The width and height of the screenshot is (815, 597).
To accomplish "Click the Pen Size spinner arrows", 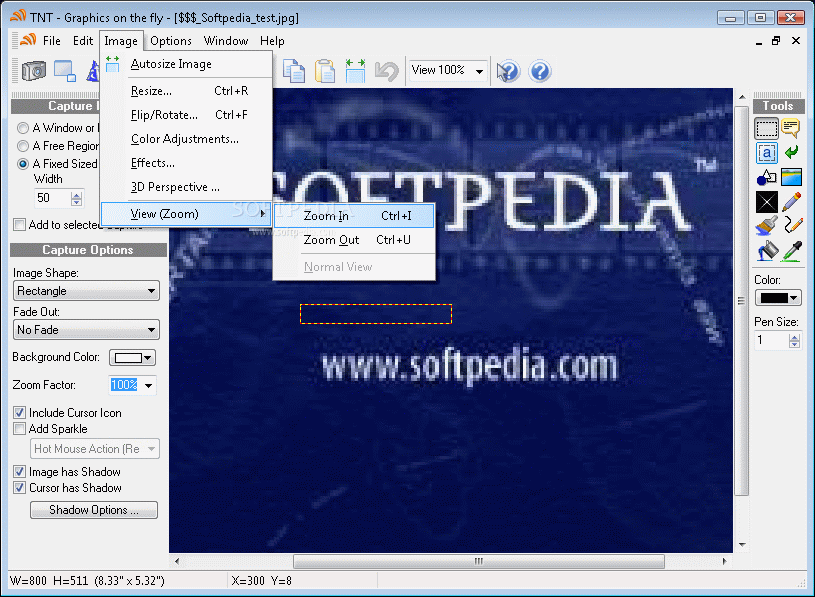I will (x=794, y=341).
